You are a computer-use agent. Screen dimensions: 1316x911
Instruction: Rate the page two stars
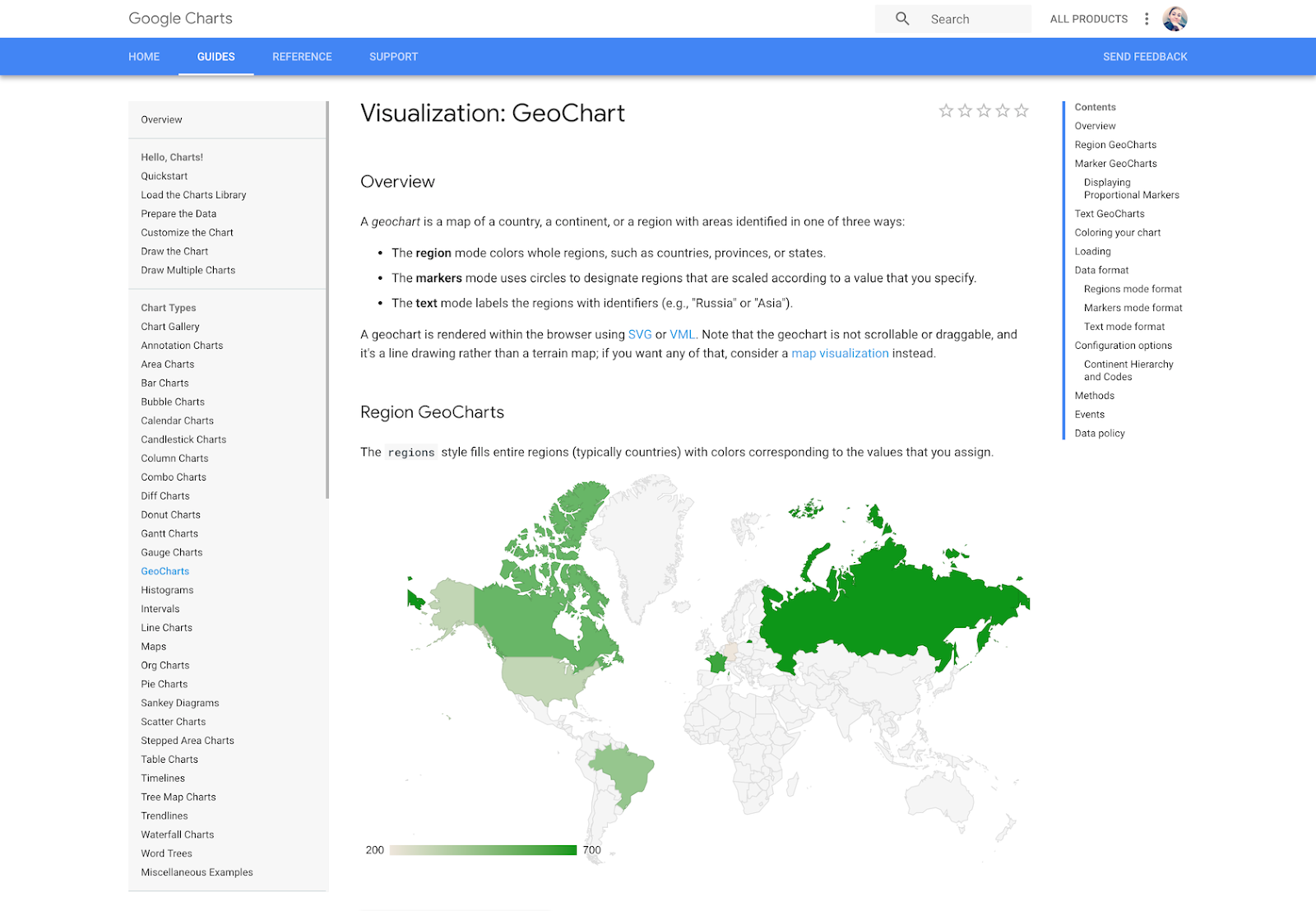(x=965, y=110)
